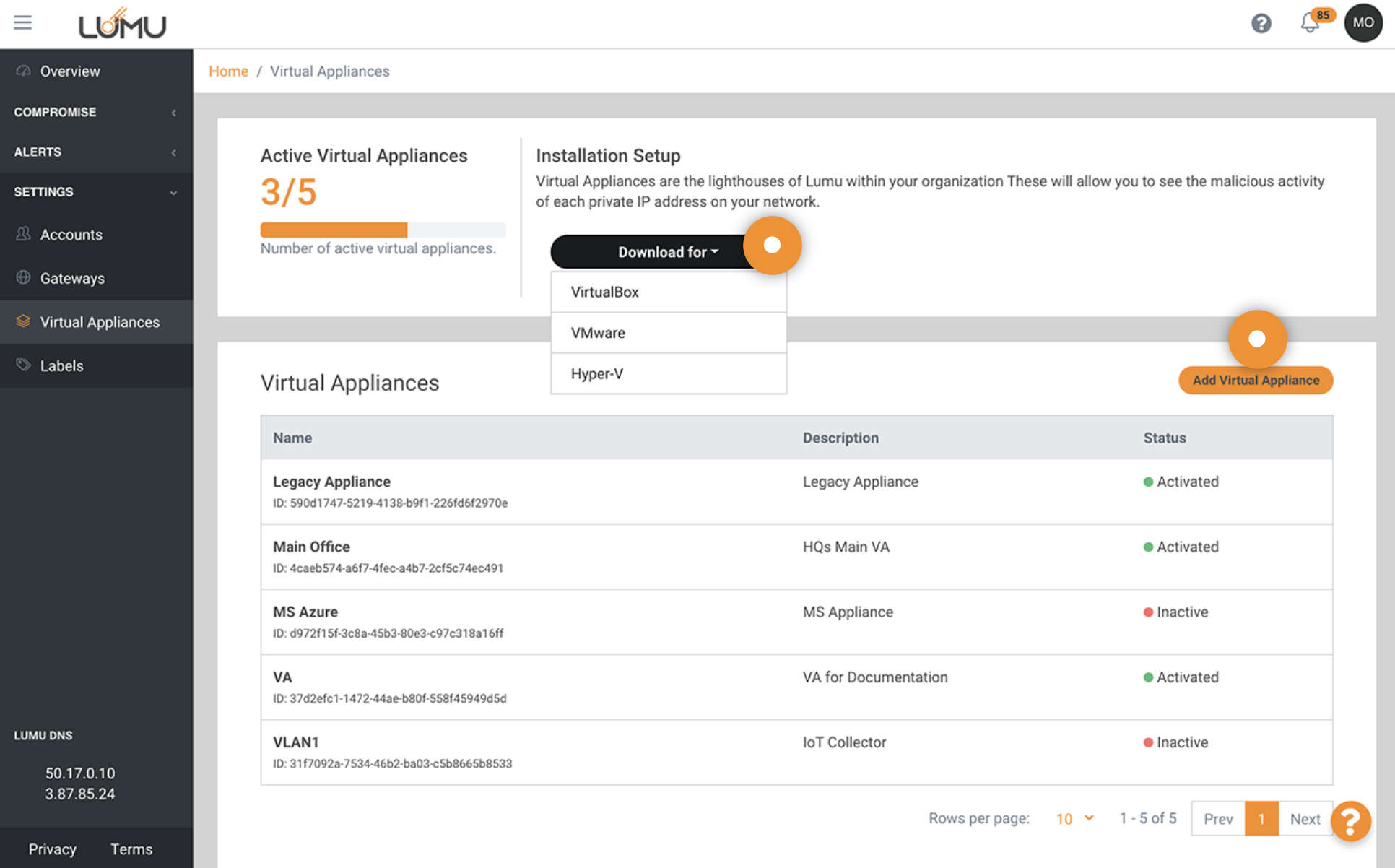The image size is (1395, 868).
Task: Go to Home breadcrumb link
Action: [x=228, y=71]
